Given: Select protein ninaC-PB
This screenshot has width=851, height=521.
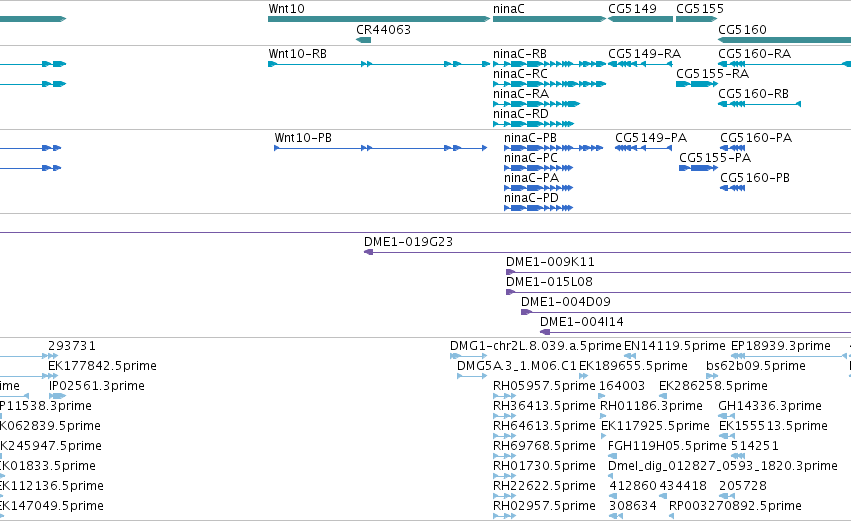Looking at the screenshot, I should (554, 148).
